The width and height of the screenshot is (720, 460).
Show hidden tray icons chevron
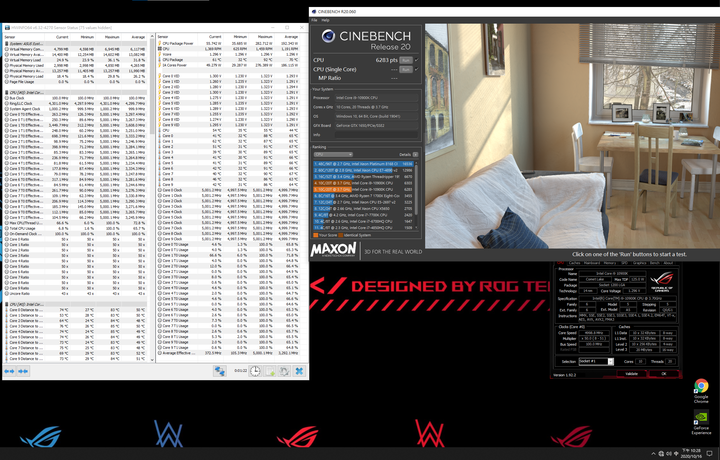[653, 454]
